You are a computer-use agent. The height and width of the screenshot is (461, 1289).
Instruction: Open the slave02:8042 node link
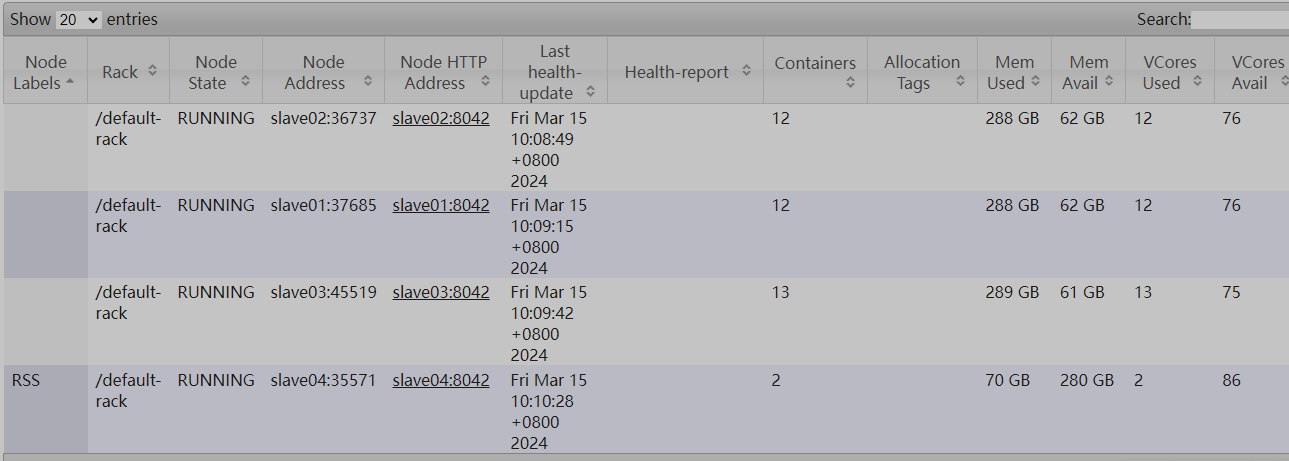[x=441, y=118]
